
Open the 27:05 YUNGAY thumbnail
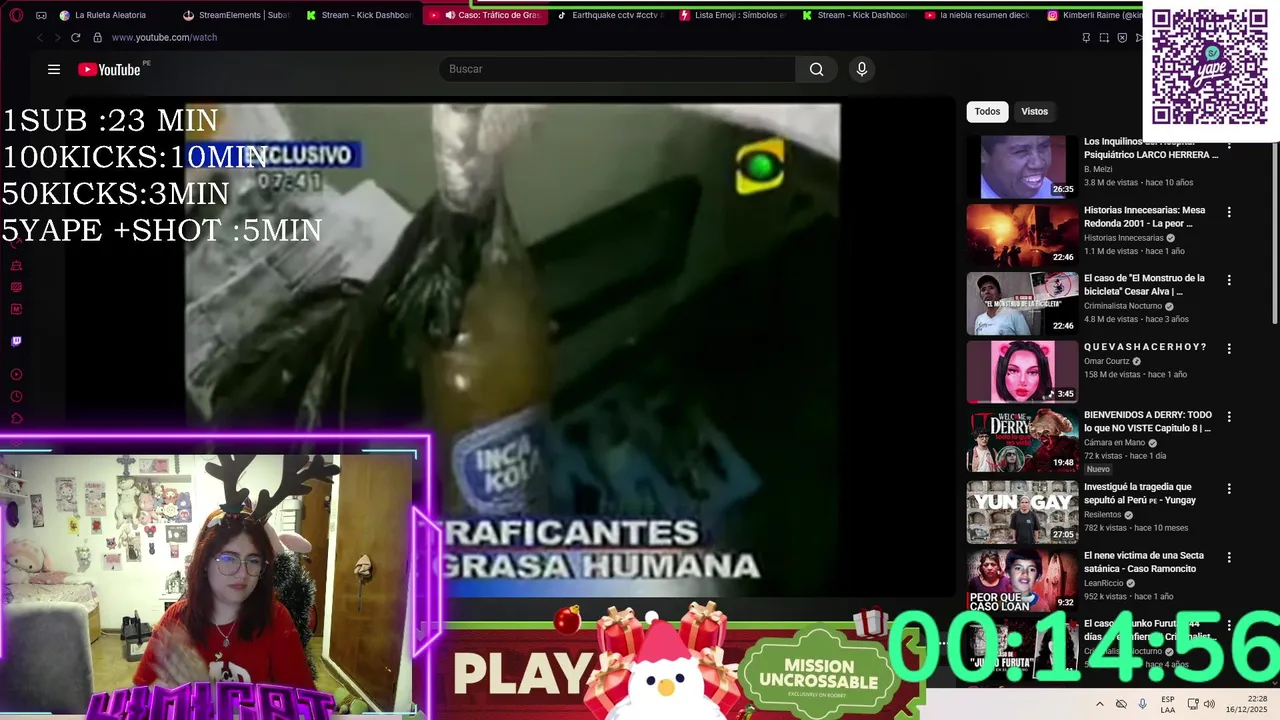tap(1022, 512)
